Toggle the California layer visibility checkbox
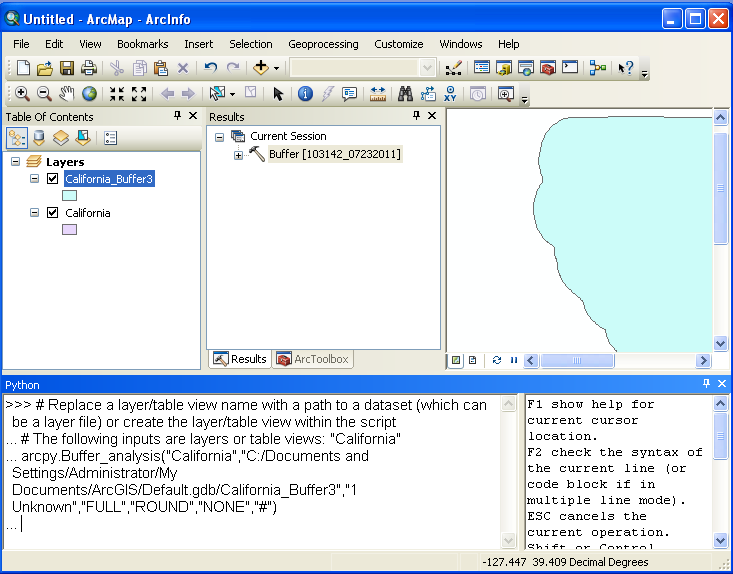Viewport: 733px width, 574px height. pyautogui.click(x=53, y=213)
